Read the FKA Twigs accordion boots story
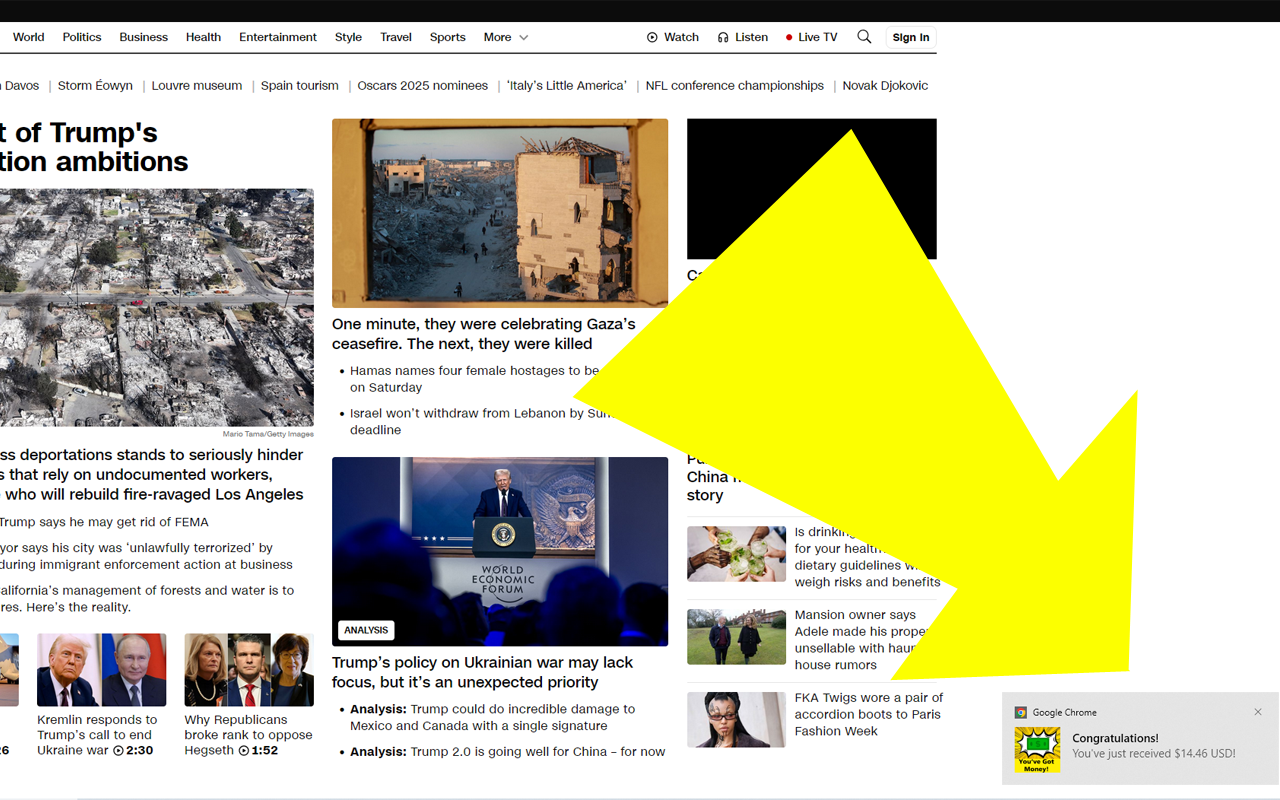Screen dimensions: 1280x800 coord(869,714)
